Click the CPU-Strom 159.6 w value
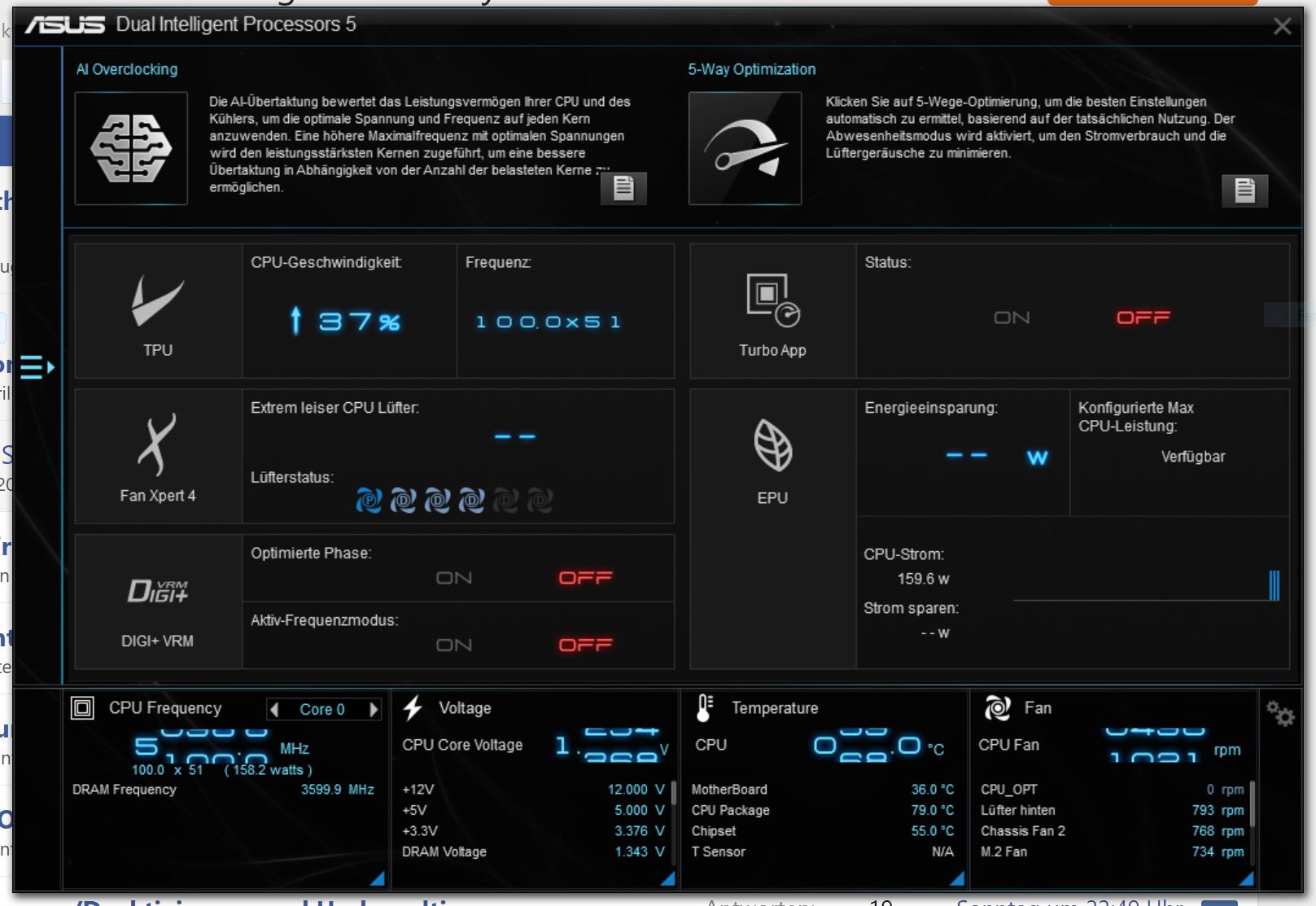The height and width of the screenshot is (906, 1316). [923, 579]
